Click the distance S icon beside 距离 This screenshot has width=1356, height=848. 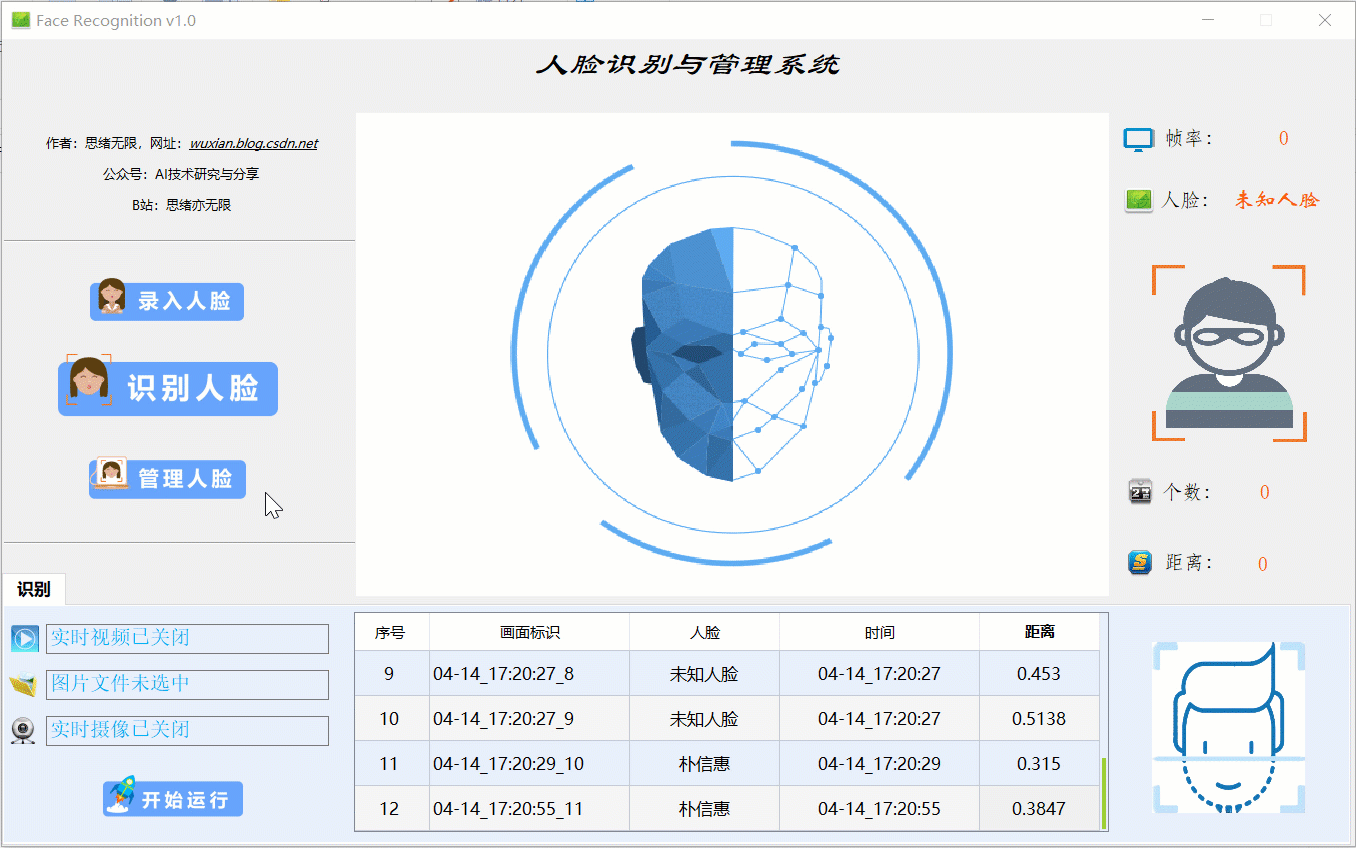tap(1140, 563)
